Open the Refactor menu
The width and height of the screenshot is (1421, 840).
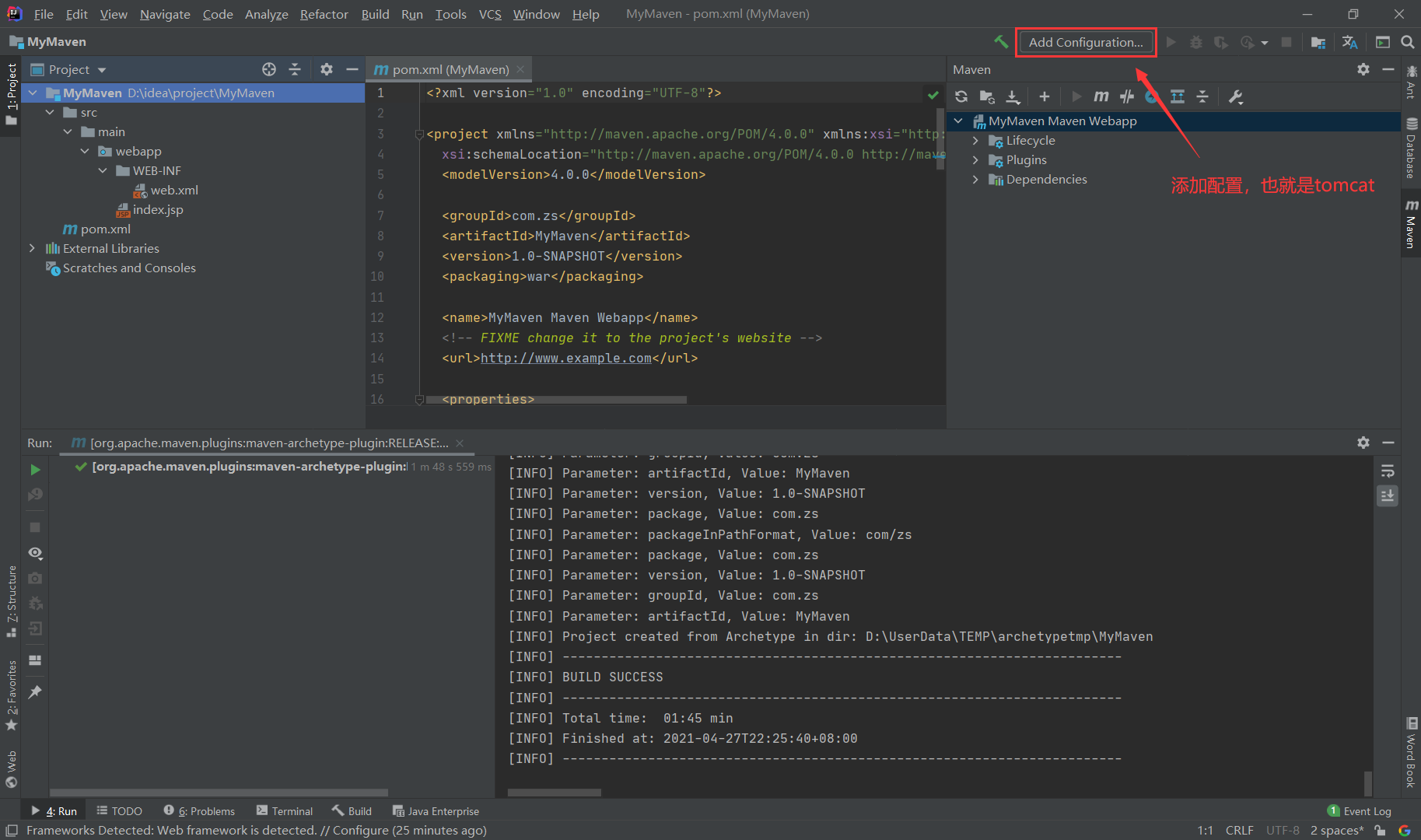pos(324,14)
